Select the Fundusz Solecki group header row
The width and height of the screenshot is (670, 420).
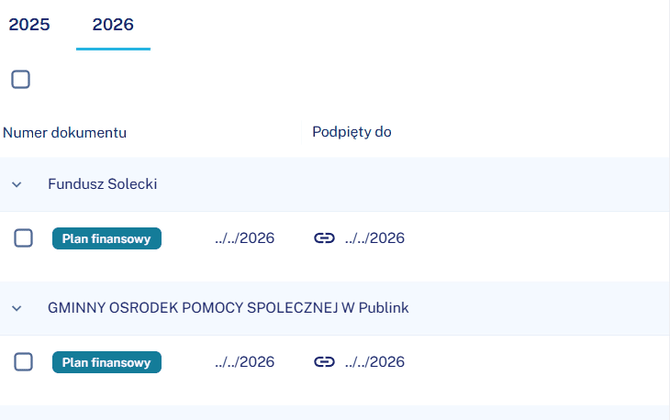point(335,184)
